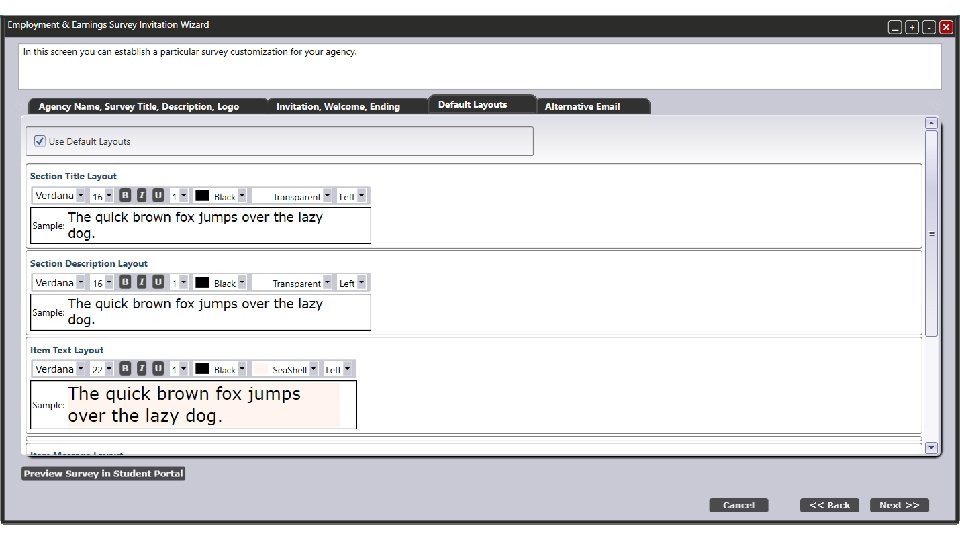Image resolution: width=960 pixels, height=540 pixels.
Task: Click black color swatch in Section Description Layout
Action: pos(202,283)
